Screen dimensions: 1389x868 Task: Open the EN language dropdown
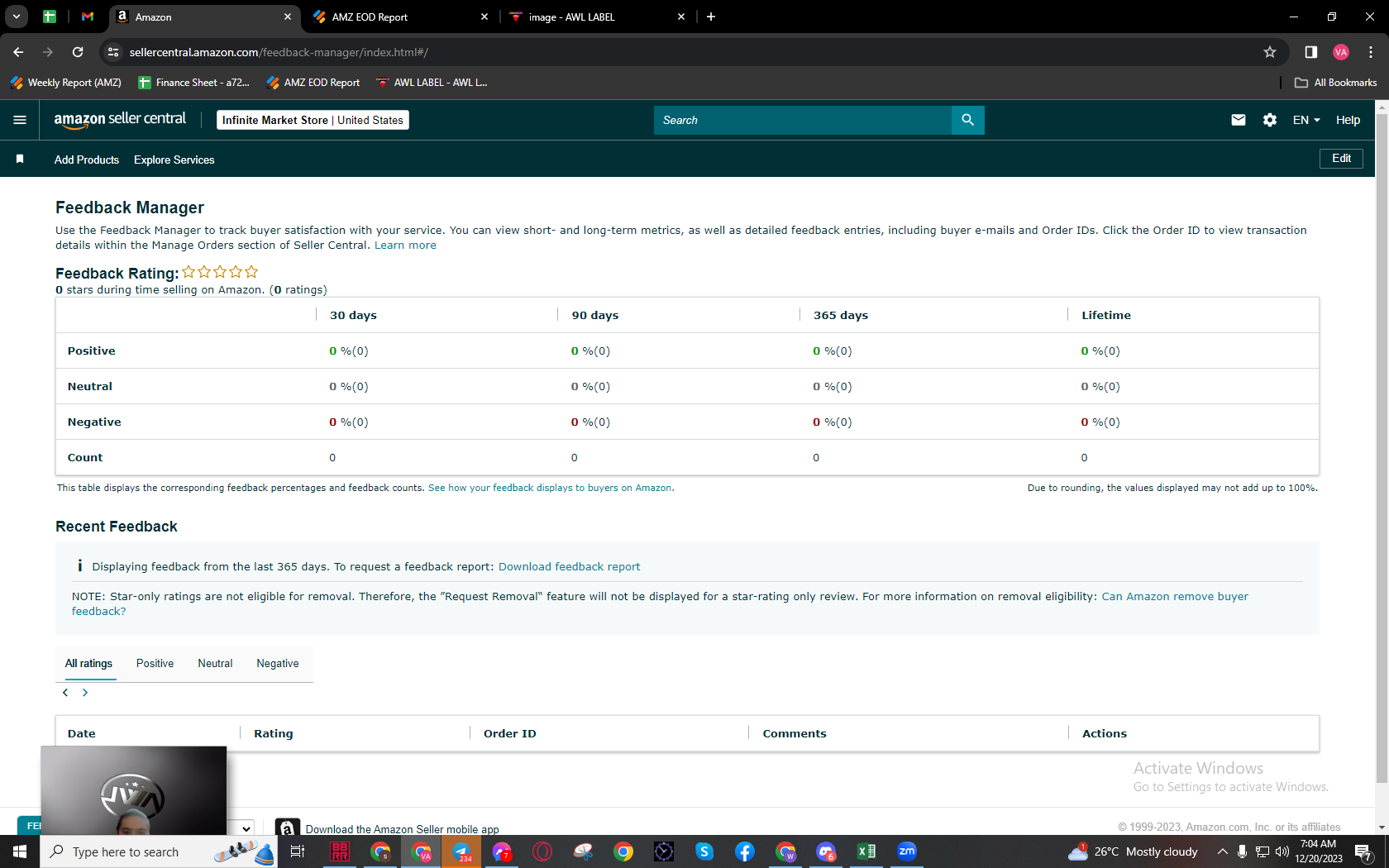point(1306,120)
